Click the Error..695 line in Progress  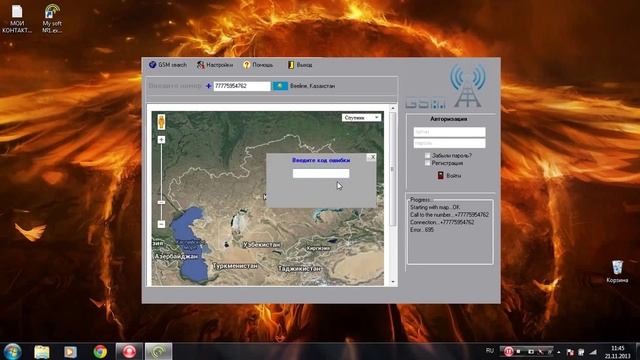click(x=422, y=230)
